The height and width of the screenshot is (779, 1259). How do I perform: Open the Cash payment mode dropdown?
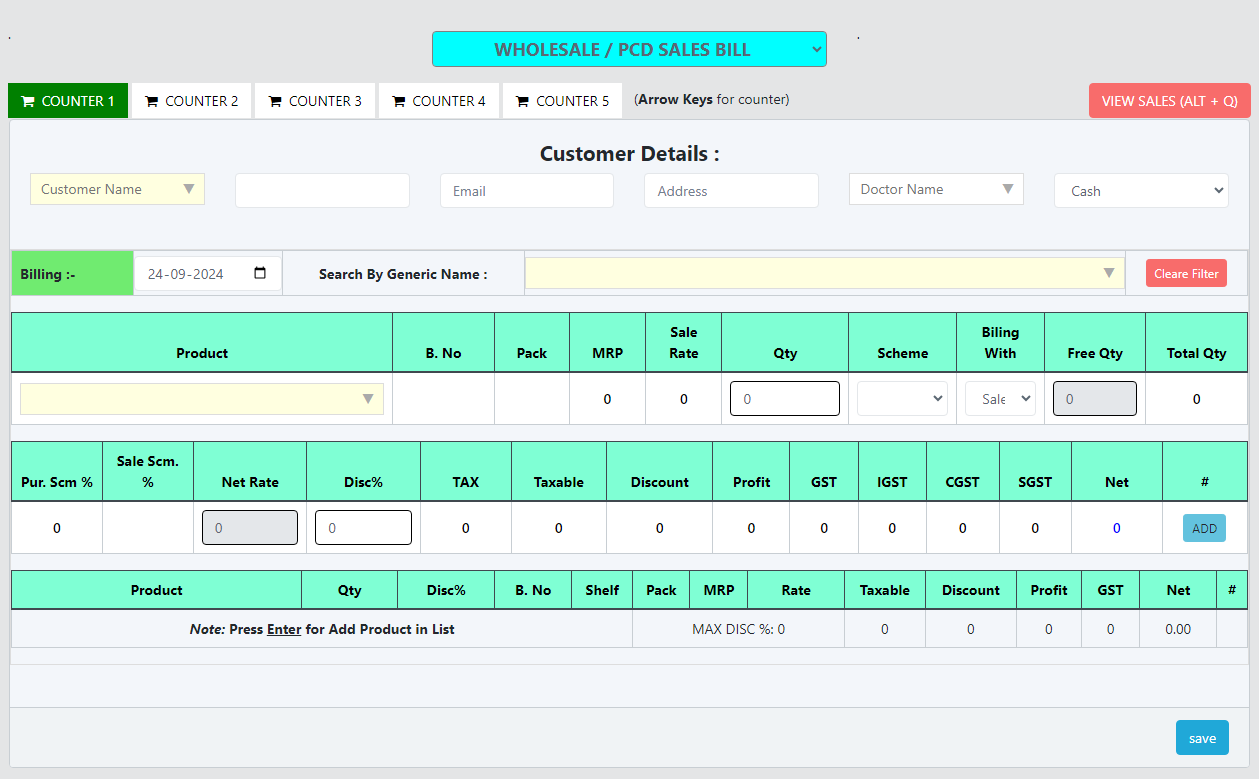point(1140,190)
